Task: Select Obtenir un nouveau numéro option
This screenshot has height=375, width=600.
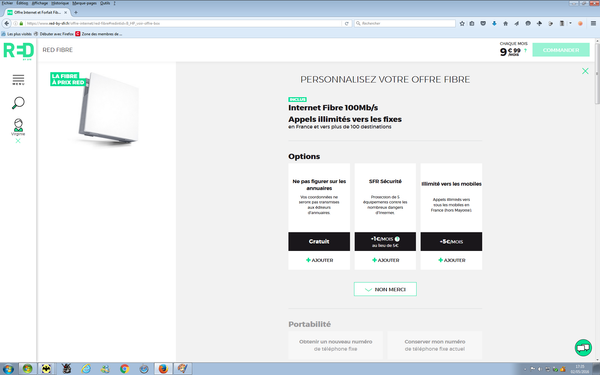Action: click(336, 345)
